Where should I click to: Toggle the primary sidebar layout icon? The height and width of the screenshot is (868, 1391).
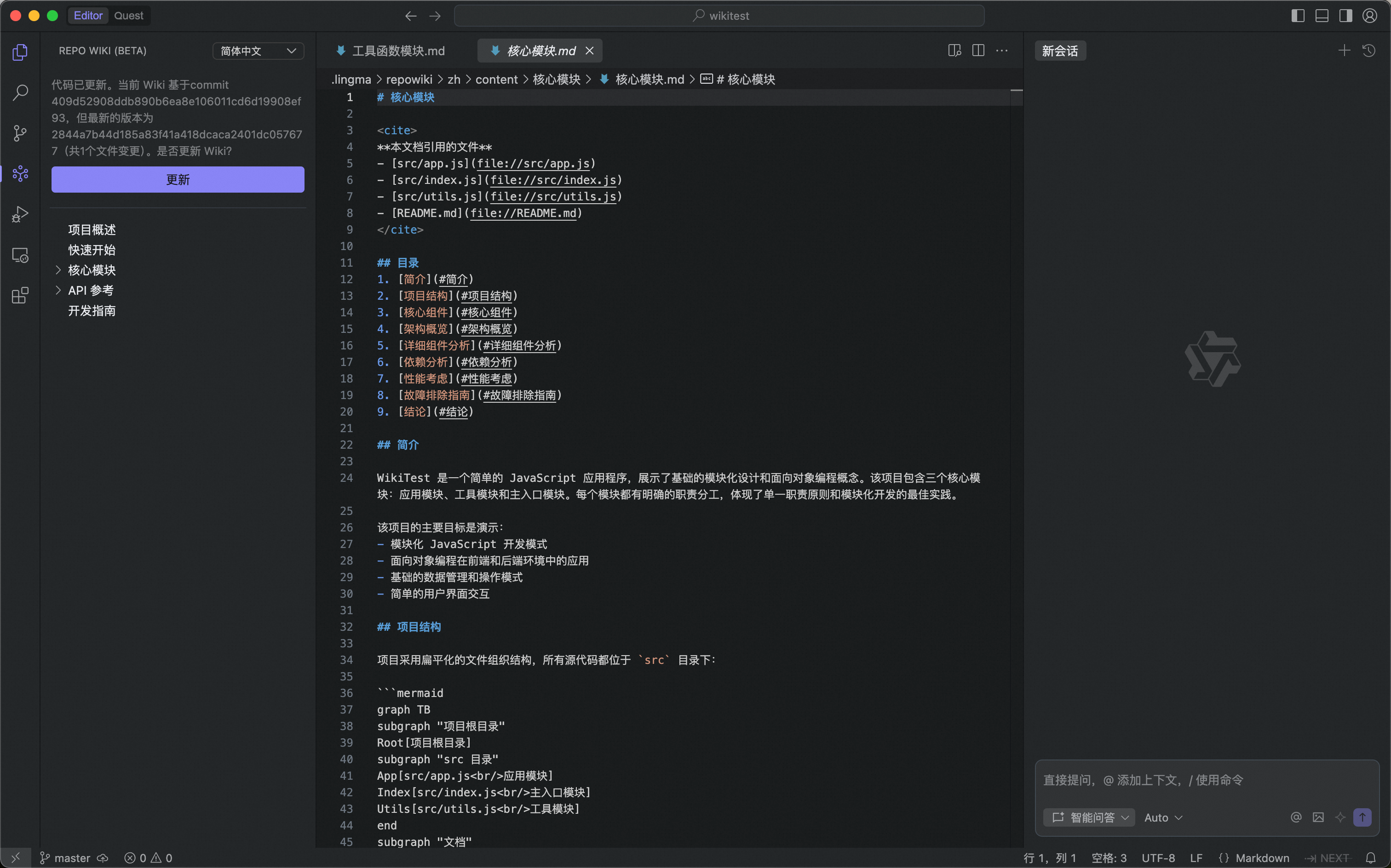(x=1297, y=16)
